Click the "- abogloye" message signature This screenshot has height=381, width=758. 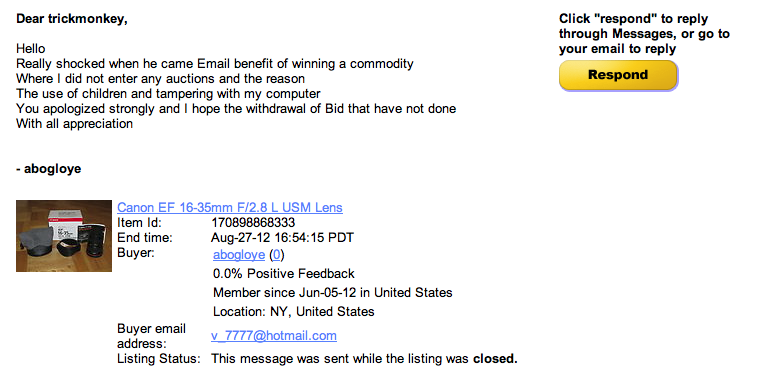(x=48, y=169)
